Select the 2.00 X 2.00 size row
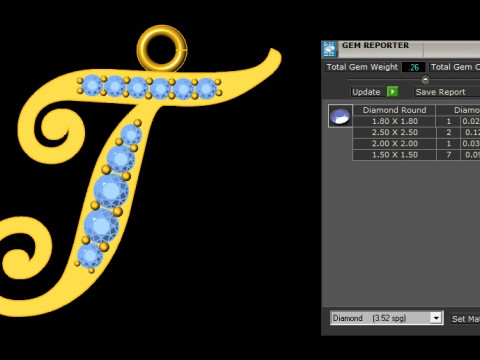This screenshot has width=480, height=360. (x=394, y=144)
